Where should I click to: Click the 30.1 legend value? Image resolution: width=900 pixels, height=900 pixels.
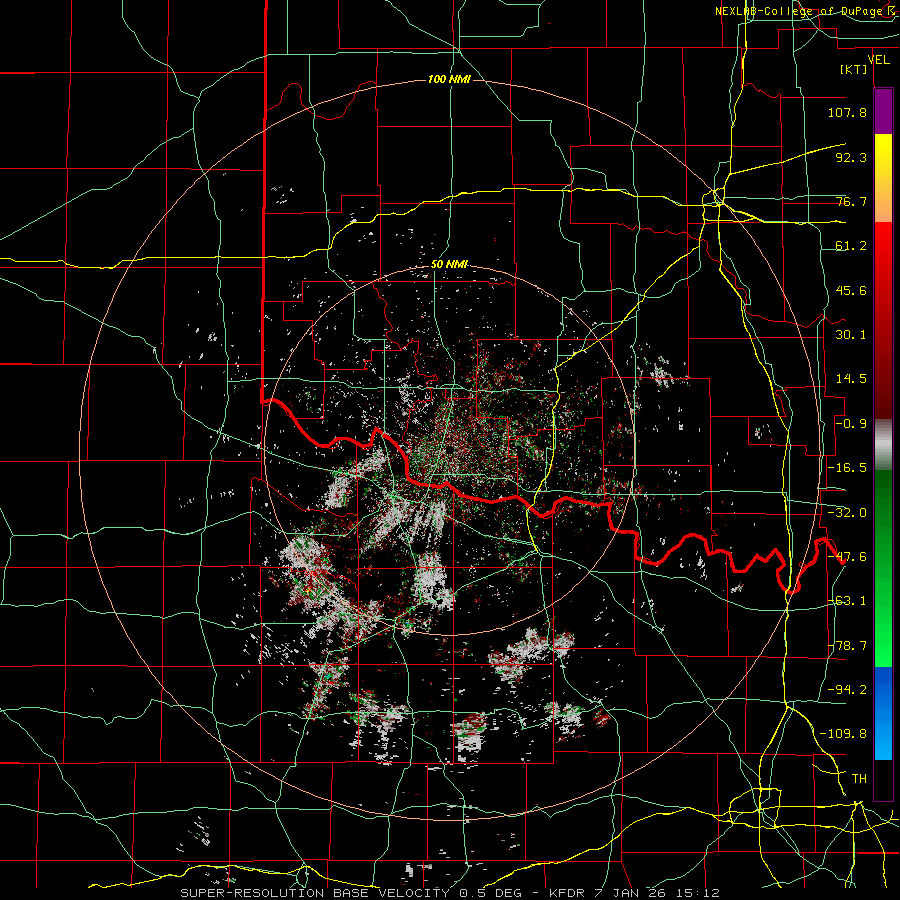(x=851, y=335)
